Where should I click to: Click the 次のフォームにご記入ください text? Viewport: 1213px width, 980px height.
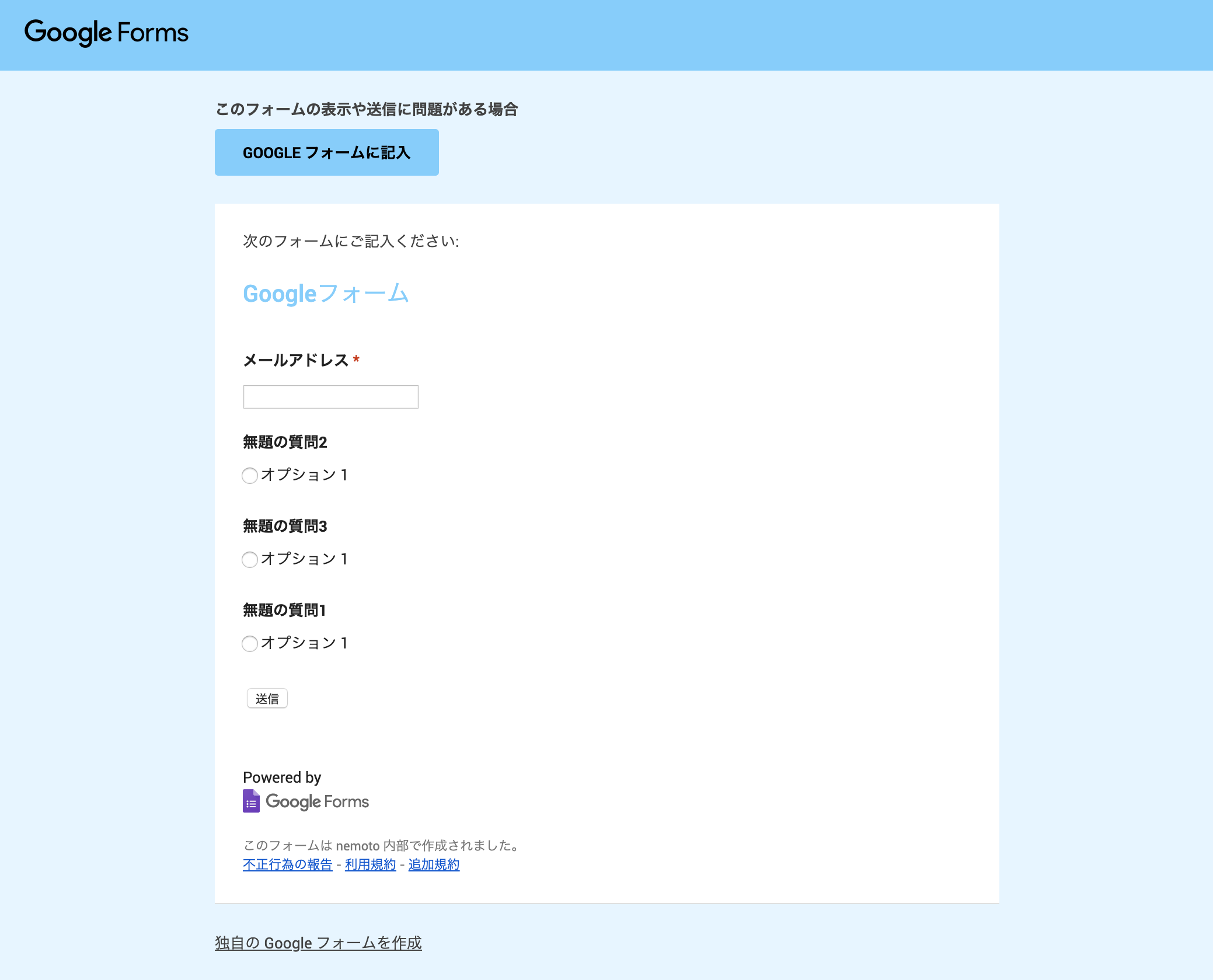coord(351,241)
